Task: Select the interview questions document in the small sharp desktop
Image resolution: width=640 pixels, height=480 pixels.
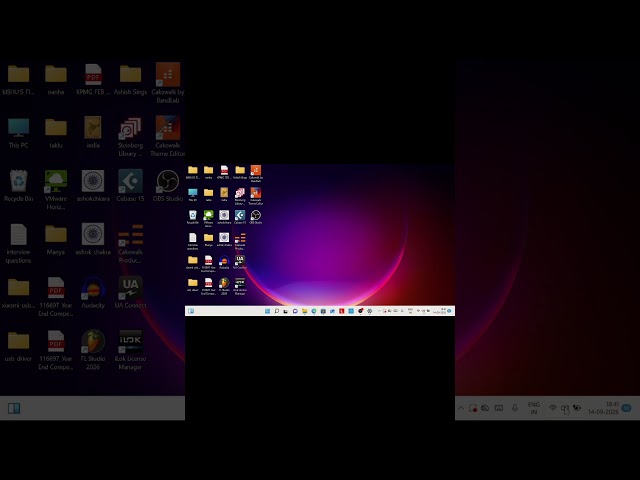Action: pos(193,241)
